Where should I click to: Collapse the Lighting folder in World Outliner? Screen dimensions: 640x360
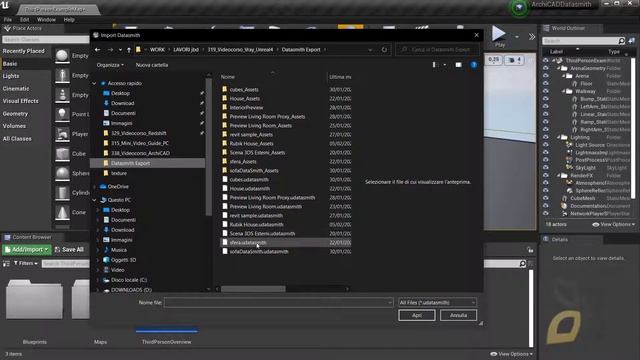tap(558, 137)
